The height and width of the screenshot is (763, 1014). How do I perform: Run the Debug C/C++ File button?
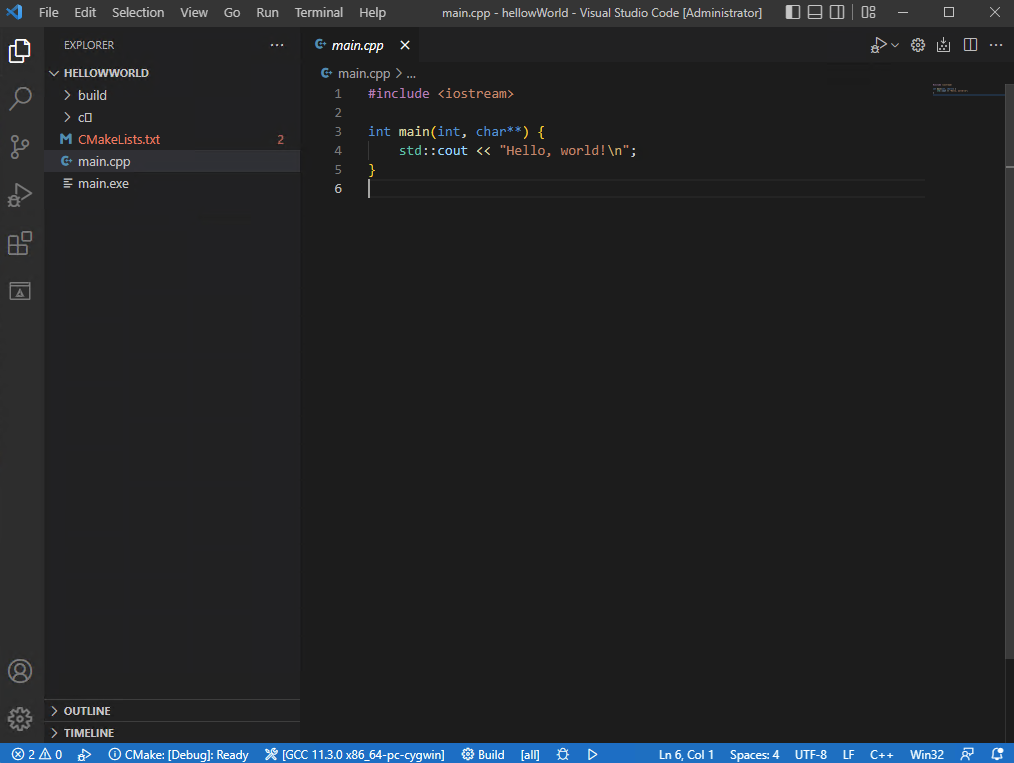click(878, 45)
